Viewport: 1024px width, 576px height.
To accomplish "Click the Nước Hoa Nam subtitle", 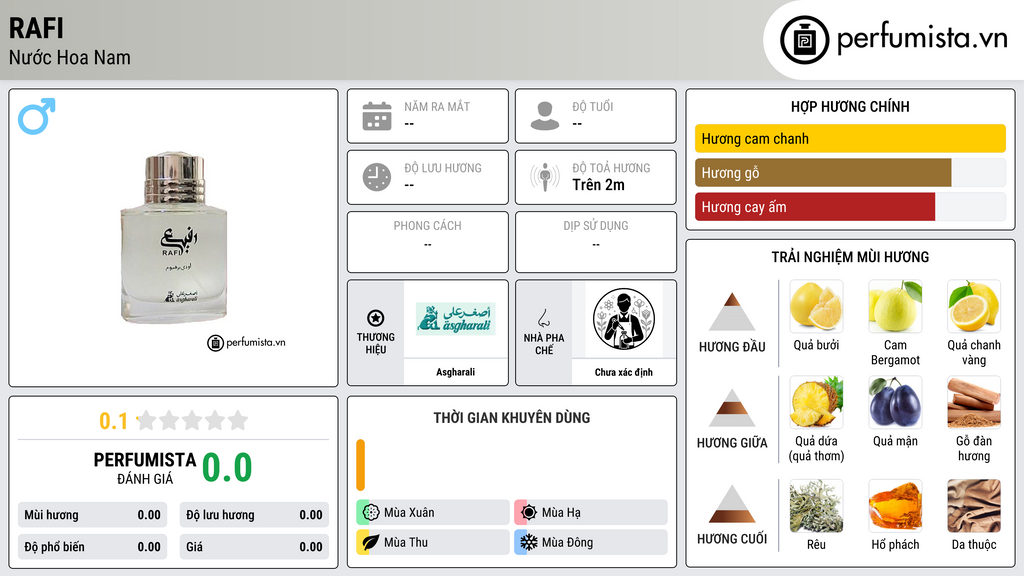I will [70, 58].
